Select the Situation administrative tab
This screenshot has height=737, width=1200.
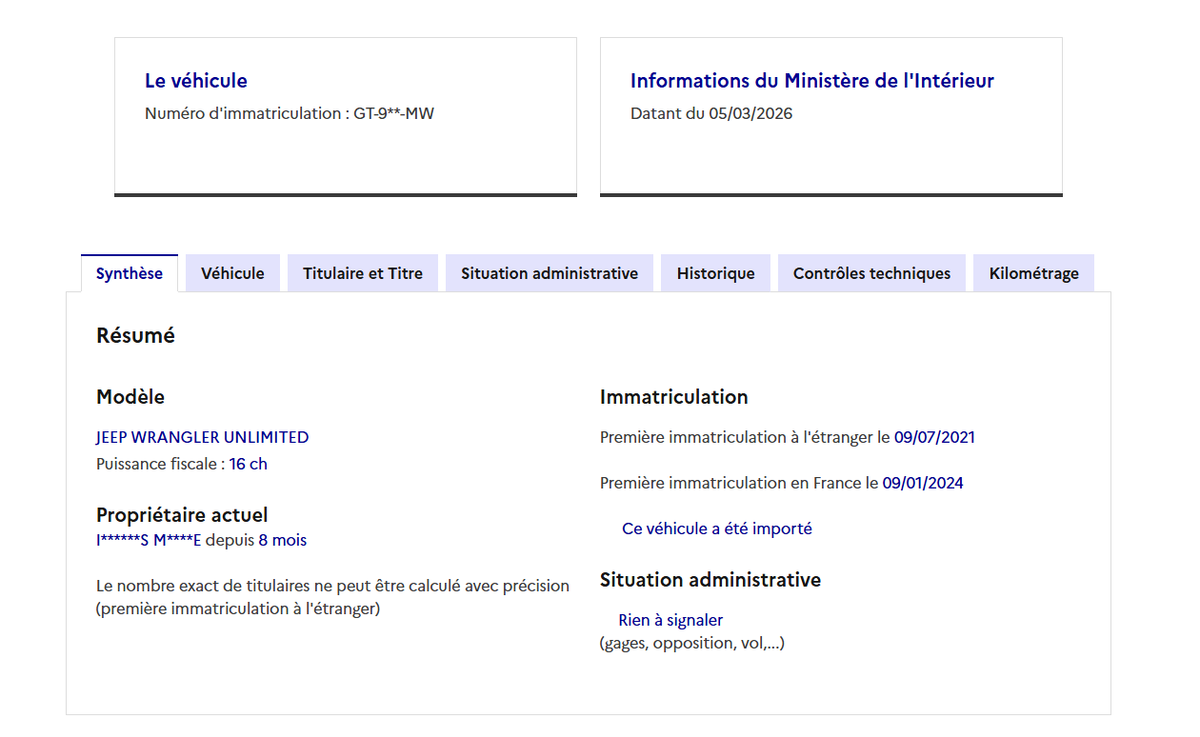coord(549,273)
